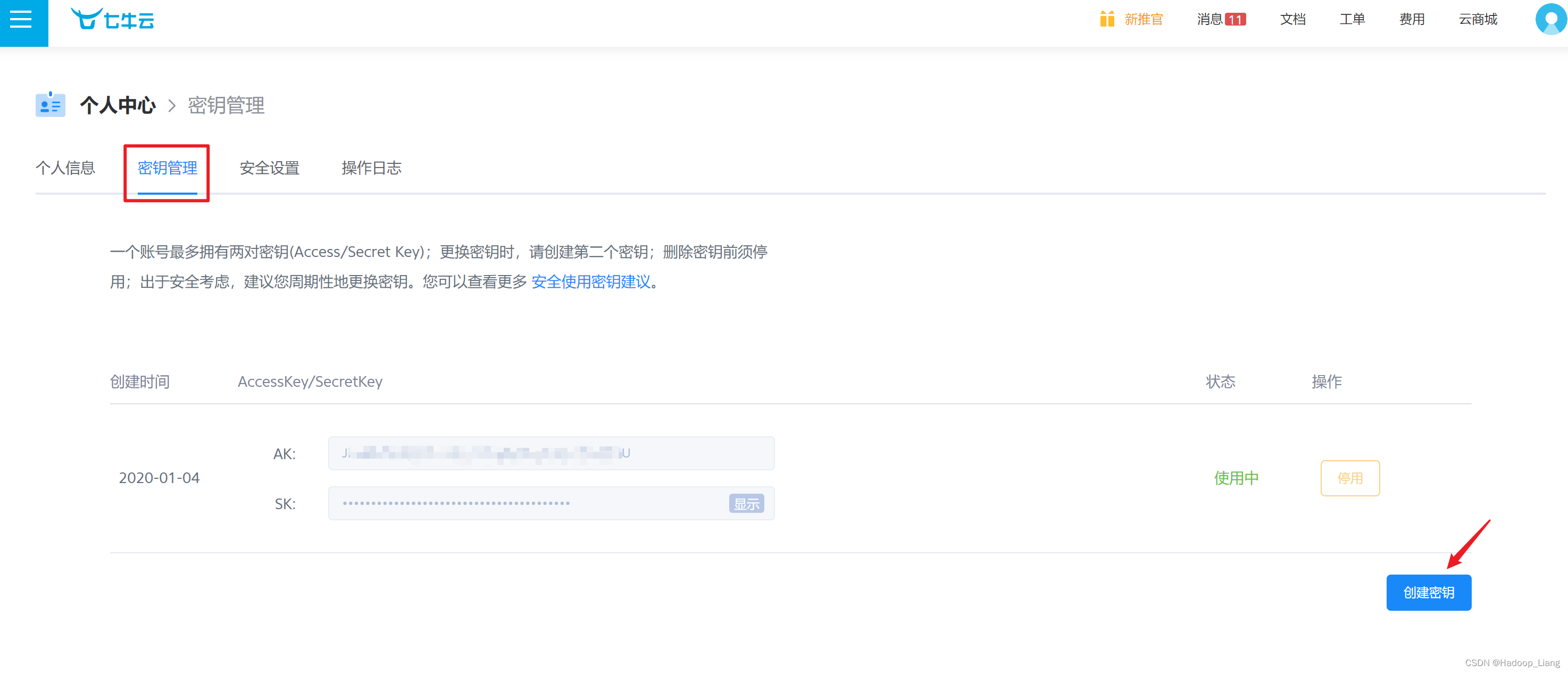The height and width of the screenshot is (673, 1568).
Task: Open the 工单 work order page
Action: click(1352, 19)
